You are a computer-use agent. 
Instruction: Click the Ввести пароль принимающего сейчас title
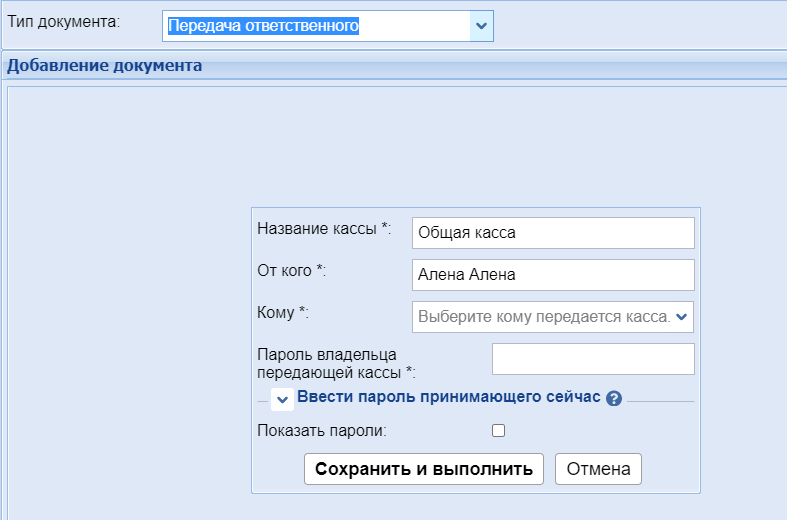tap(448, 397)
